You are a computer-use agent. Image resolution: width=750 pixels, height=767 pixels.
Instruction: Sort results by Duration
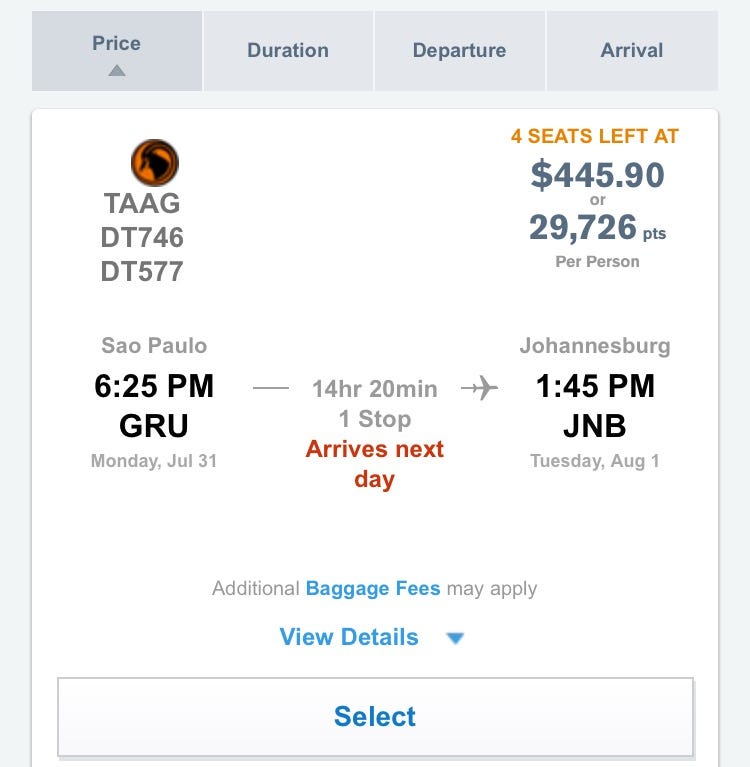click(288, 51)
